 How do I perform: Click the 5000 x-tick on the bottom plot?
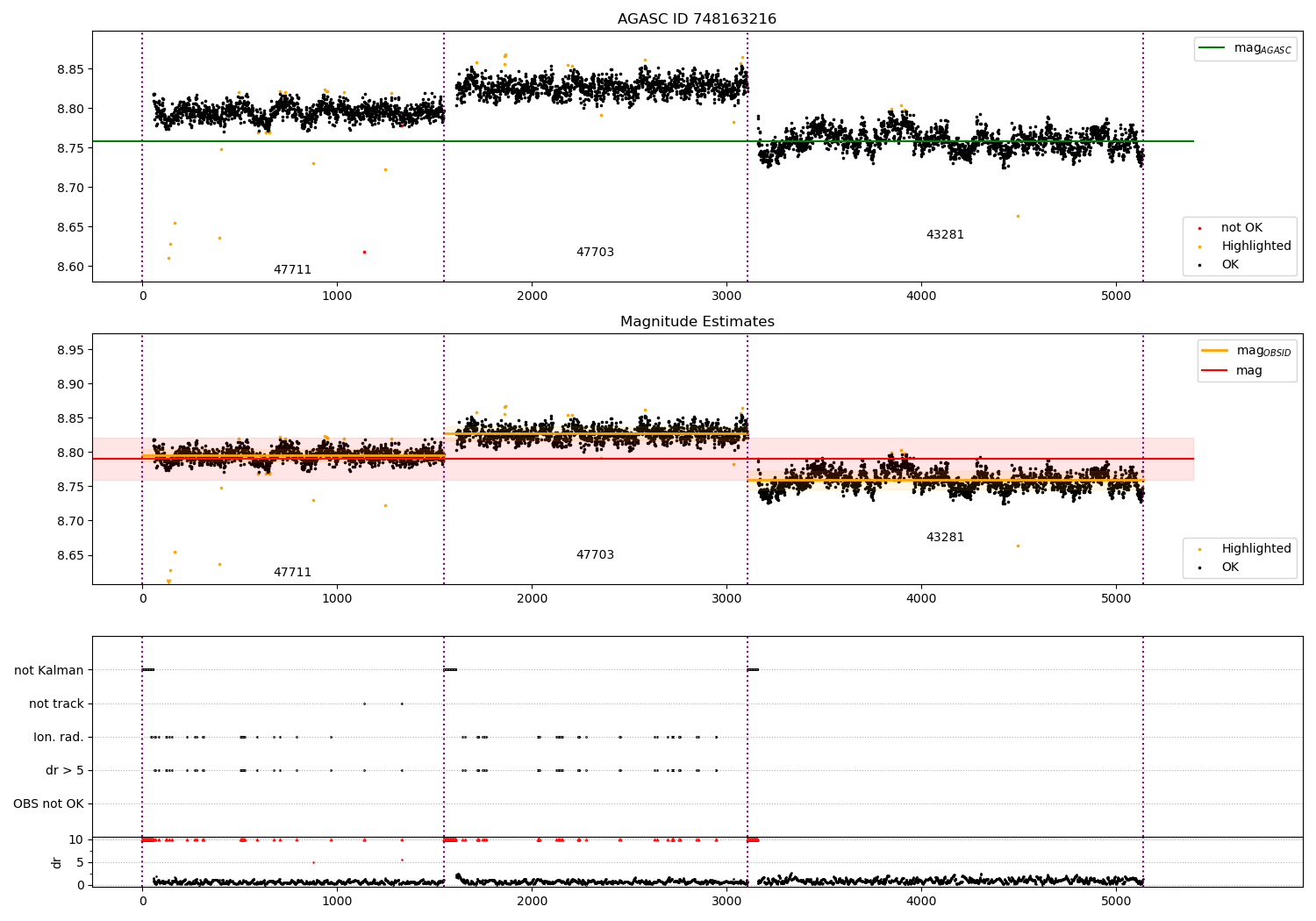1115,901
